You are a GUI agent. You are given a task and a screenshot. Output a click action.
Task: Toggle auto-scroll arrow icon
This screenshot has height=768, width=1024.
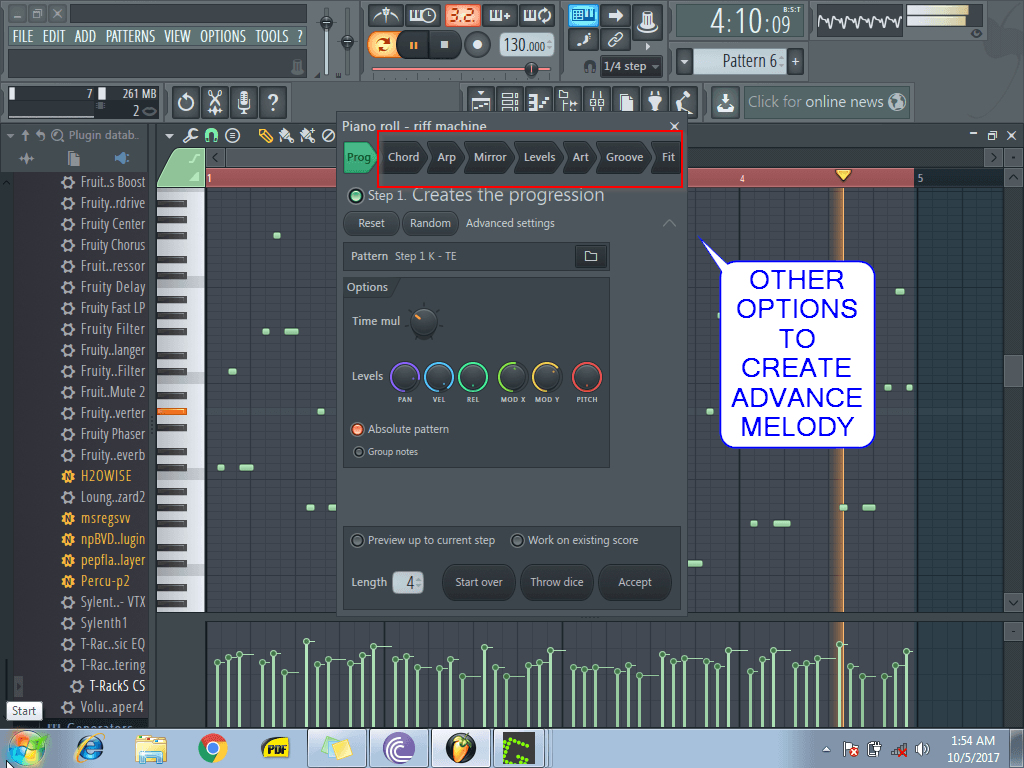point(615,16)
